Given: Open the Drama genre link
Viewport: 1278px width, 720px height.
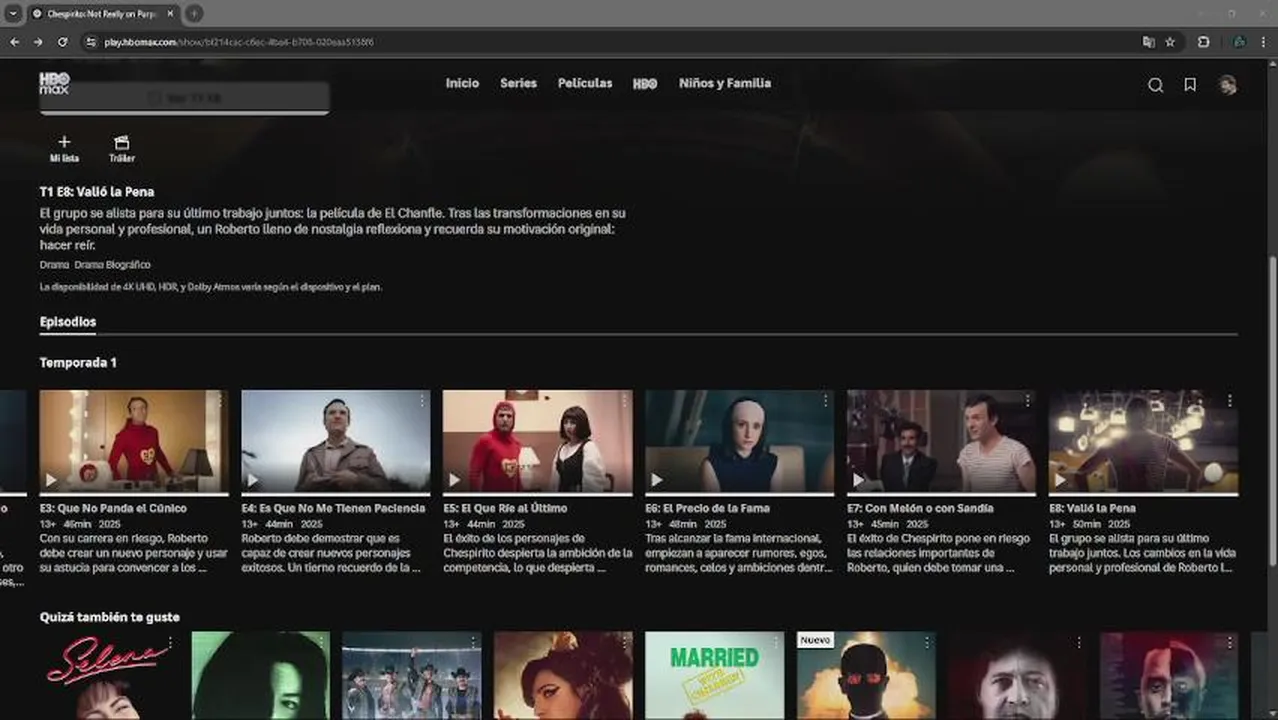Looking at the screenshot, I should click(x=54, y=265).
